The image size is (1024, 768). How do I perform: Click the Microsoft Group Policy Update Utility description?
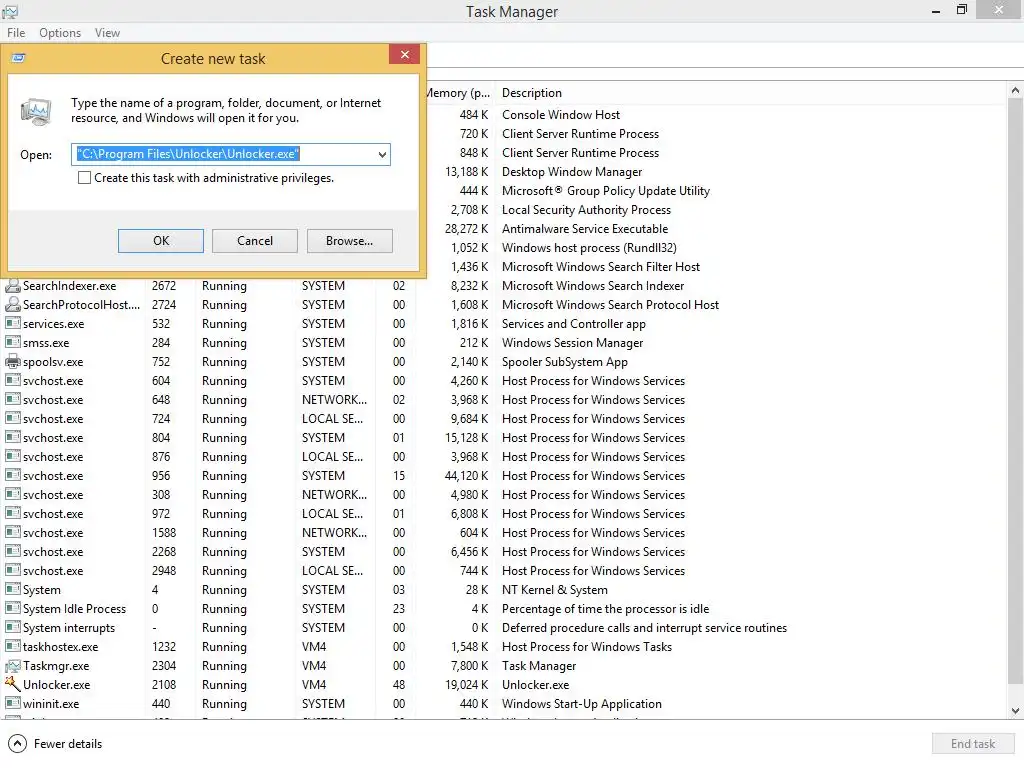(605, 191)
